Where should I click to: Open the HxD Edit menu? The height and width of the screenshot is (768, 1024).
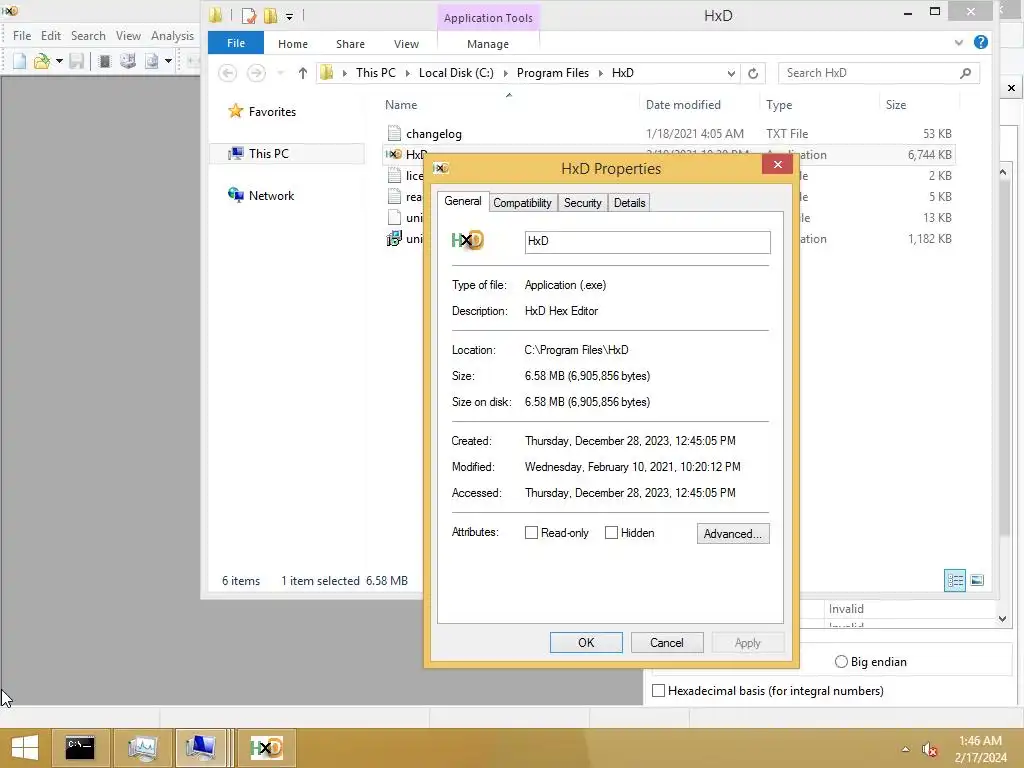click(50, 36)
